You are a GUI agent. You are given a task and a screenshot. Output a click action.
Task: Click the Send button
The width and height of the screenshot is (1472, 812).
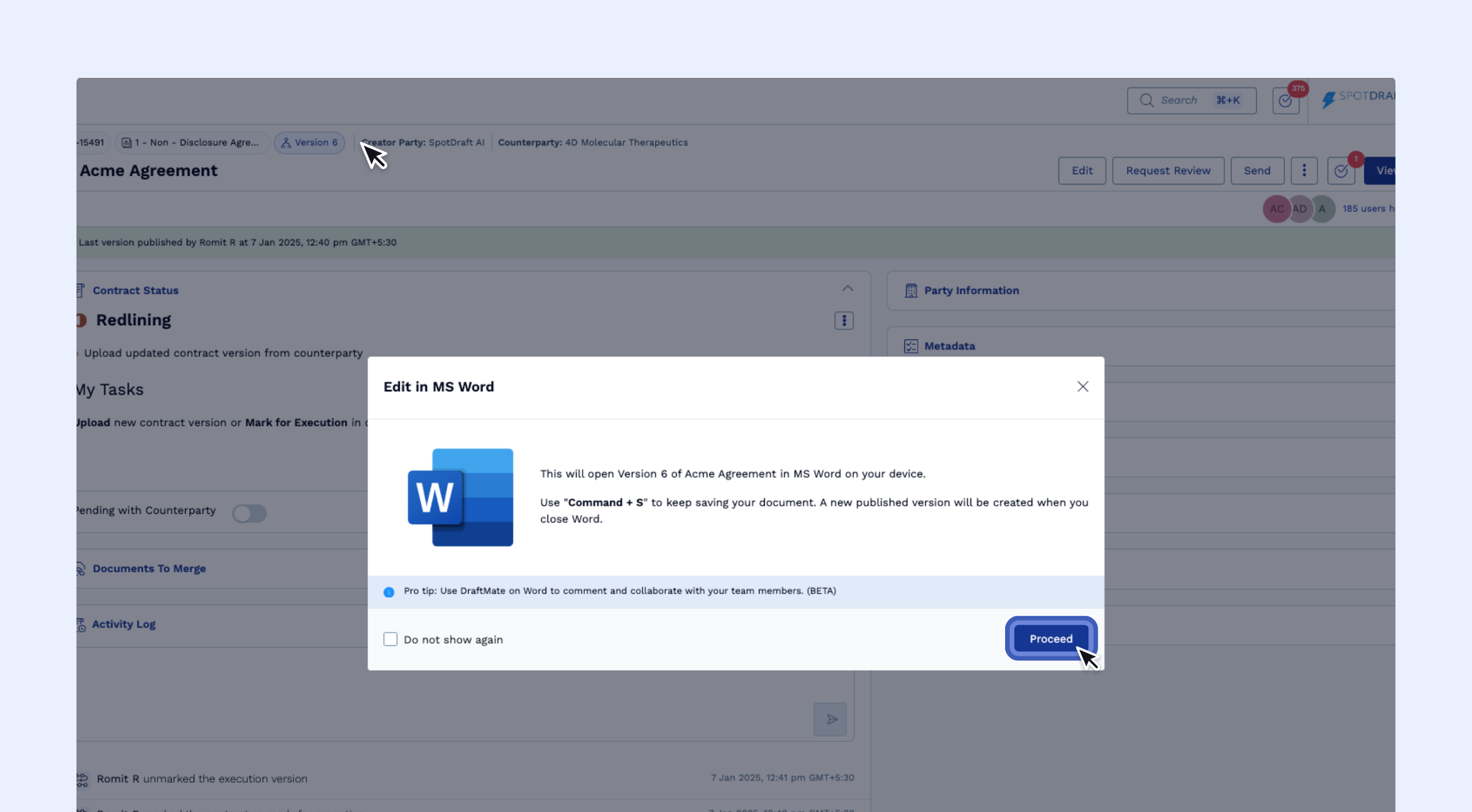click(x=1257, y=171)
